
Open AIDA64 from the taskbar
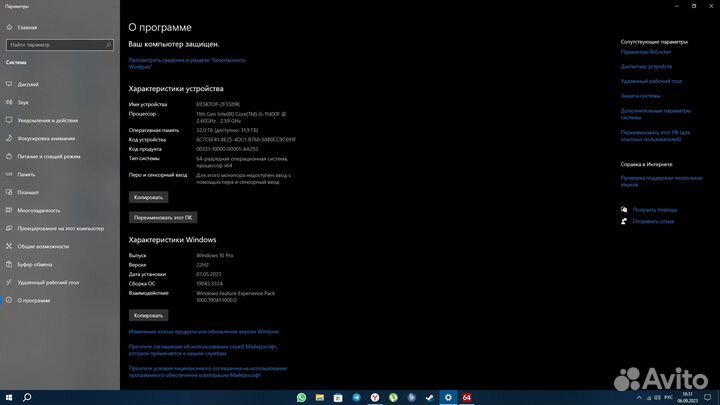[x=467, y=398]
